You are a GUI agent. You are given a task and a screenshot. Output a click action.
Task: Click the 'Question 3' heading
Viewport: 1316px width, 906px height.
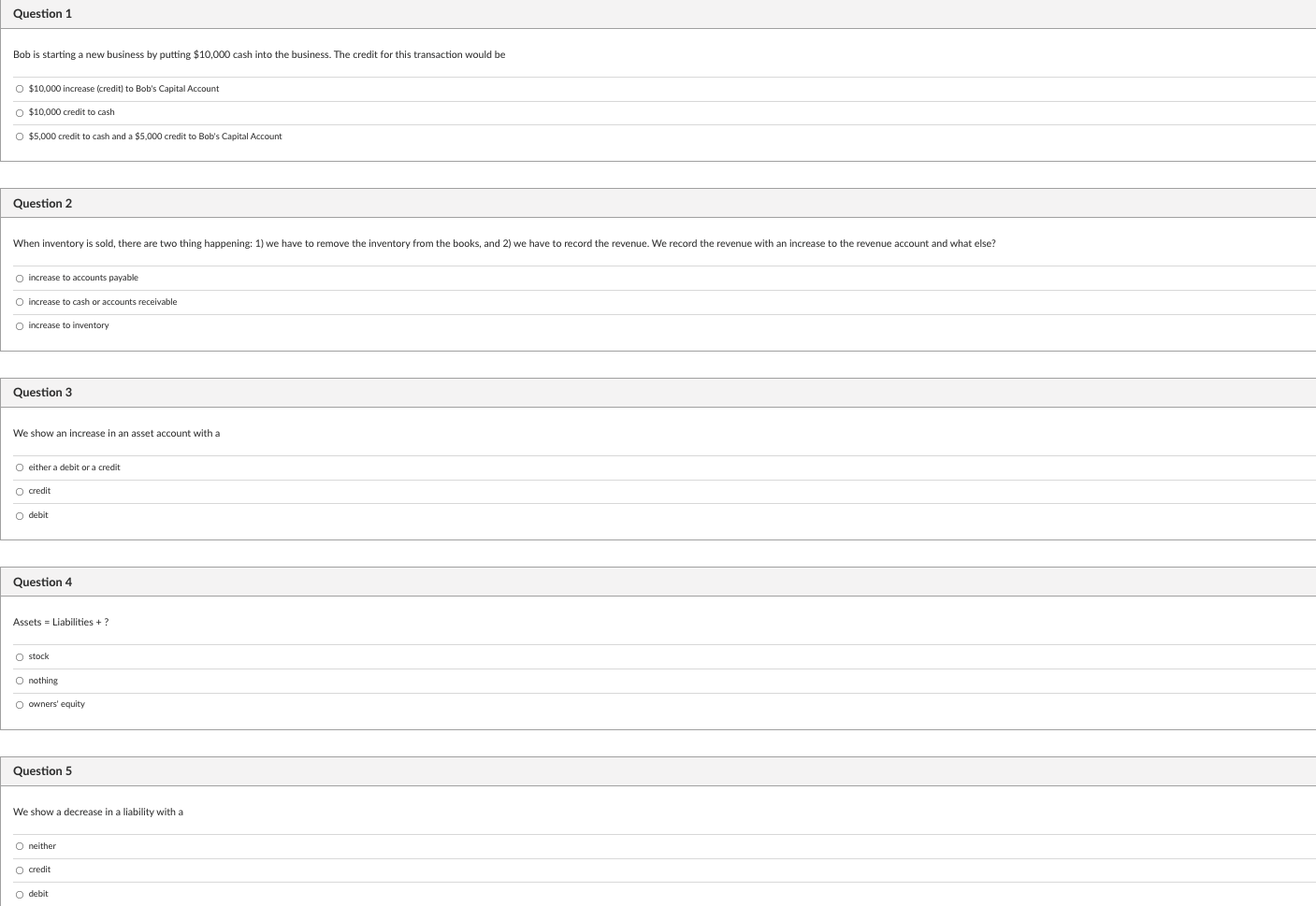(x=42, y=393)
